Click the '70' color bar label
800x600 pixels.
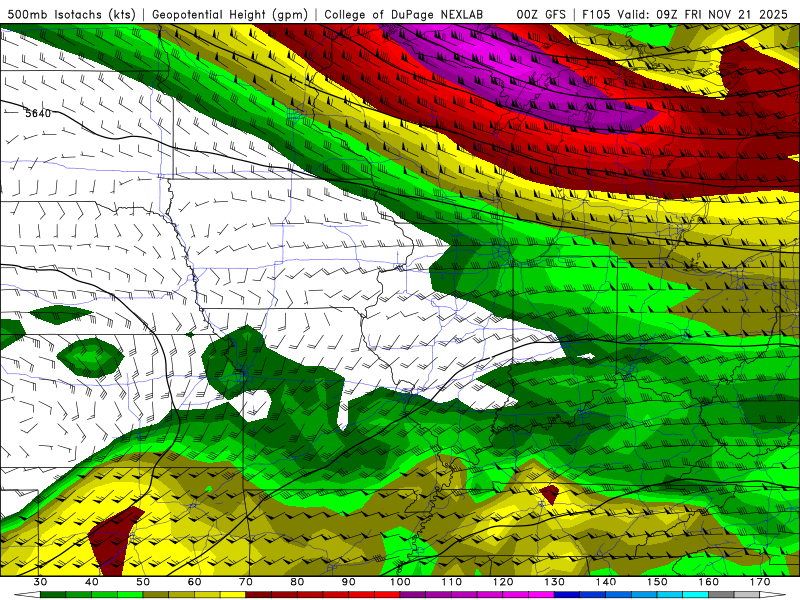(246, 582)
